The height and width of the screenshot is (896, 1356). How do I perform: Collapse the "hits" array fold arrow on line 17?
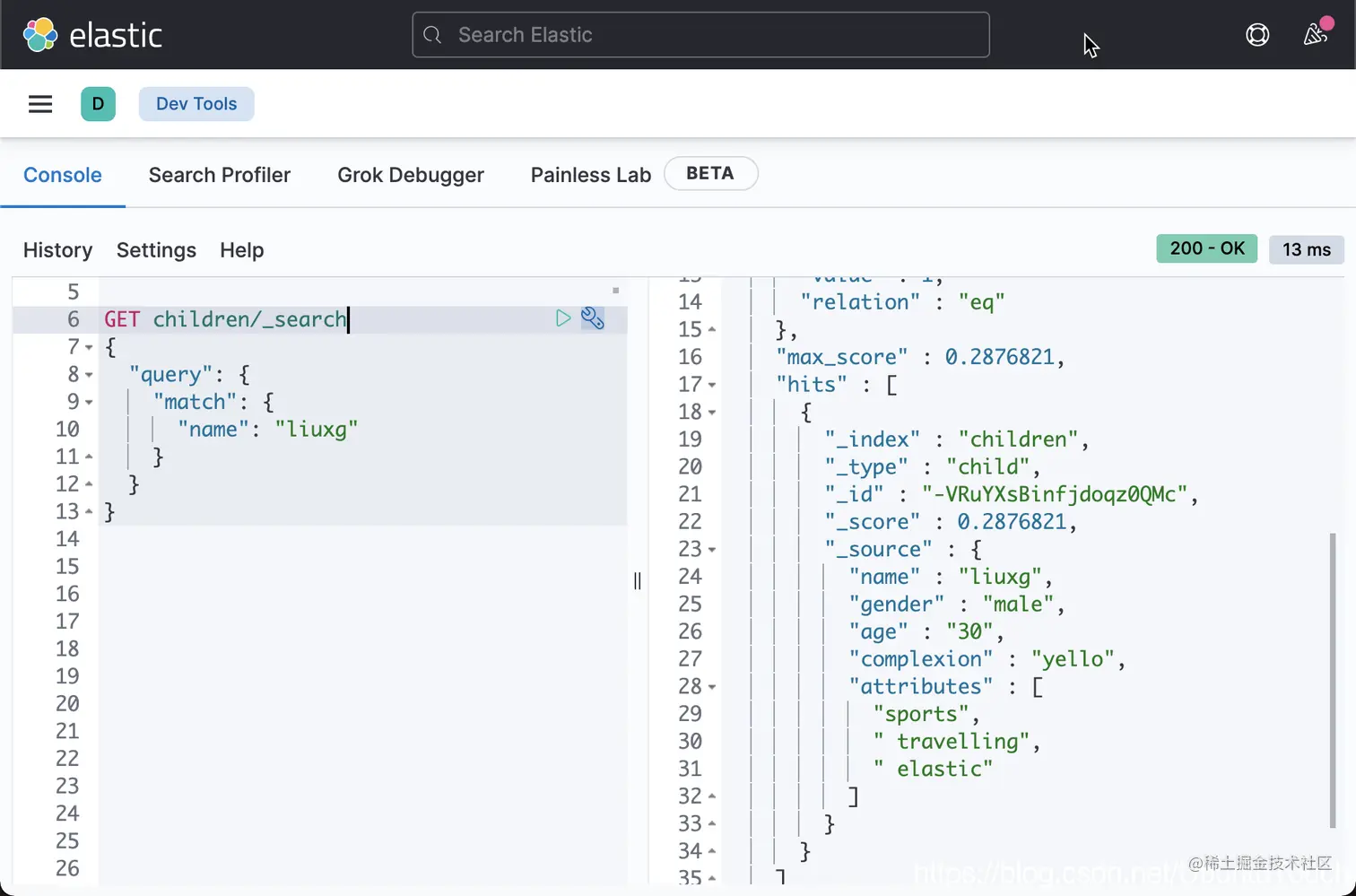(712, 385)
